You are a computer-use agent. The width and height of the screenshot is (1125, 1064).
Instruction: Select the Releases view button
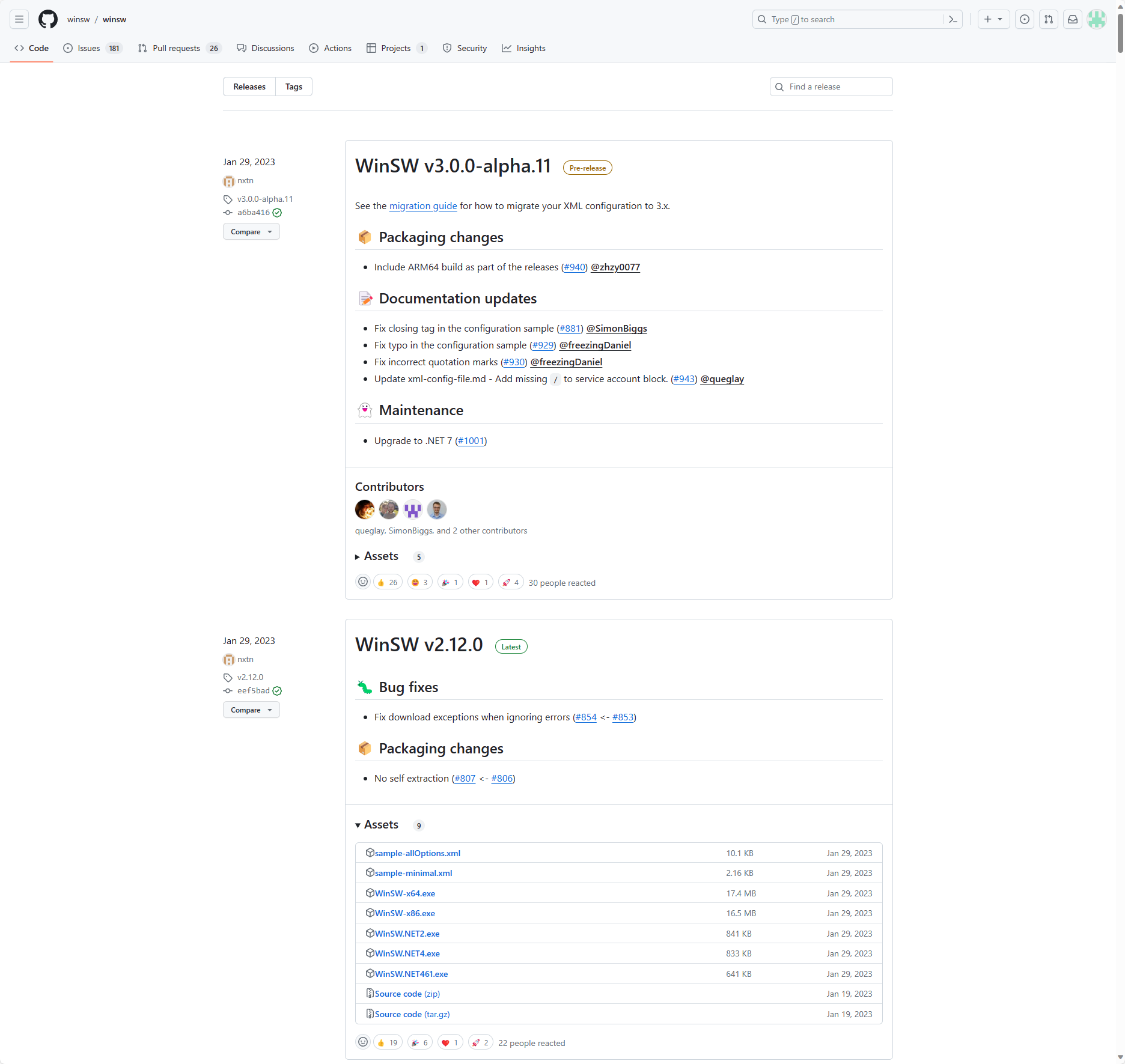249,87
